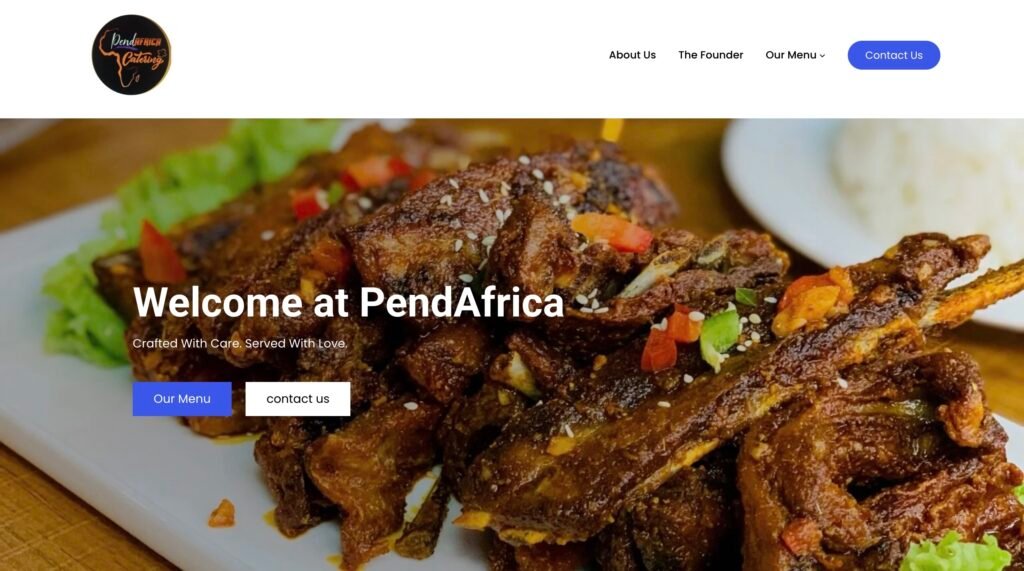The height and width of the screenshot is (571, 1024).
Task: Open the About Us page
Action: [x=632, y=55]
